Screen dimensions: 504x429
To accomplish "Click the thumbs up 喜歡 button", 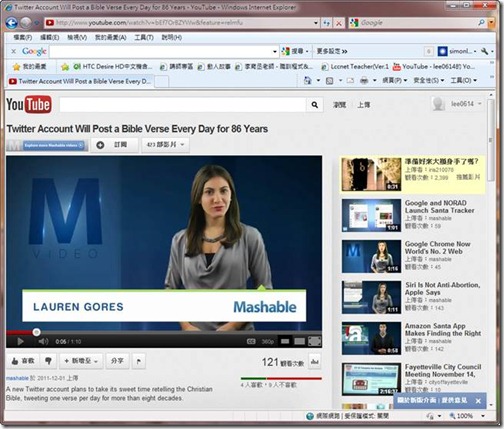I will 23,361.
